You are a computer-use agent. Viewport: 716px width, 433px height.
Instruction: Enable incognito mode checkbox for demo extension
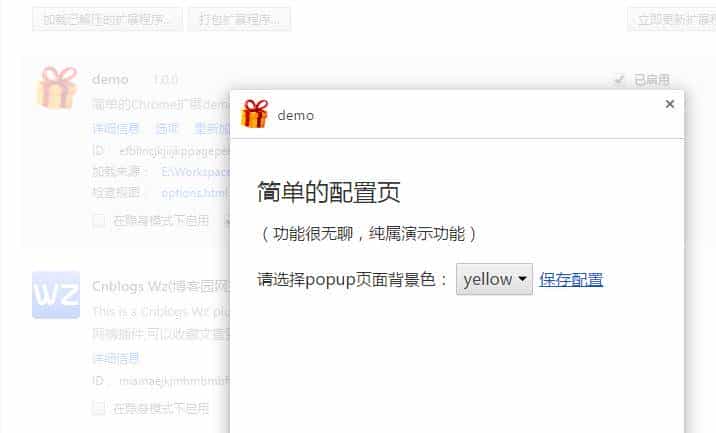(99, 221)
